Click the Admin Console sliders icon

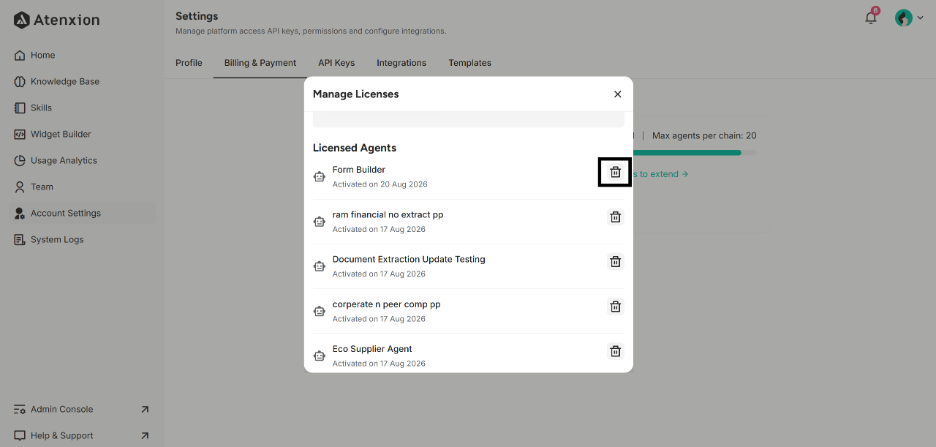point(20,409)
